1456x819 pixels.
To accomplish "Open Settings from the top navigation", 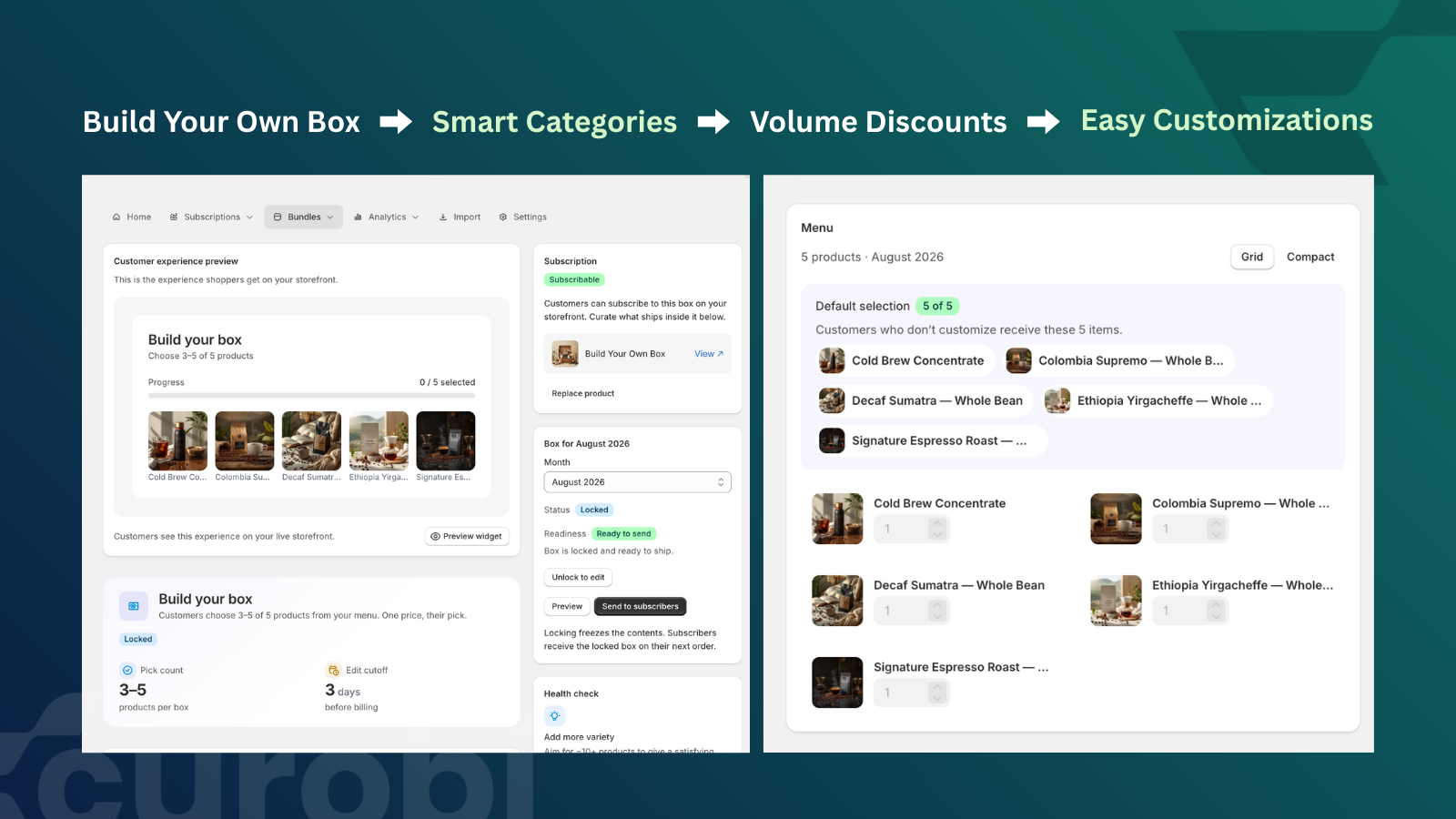I will (x=523, y=217).
